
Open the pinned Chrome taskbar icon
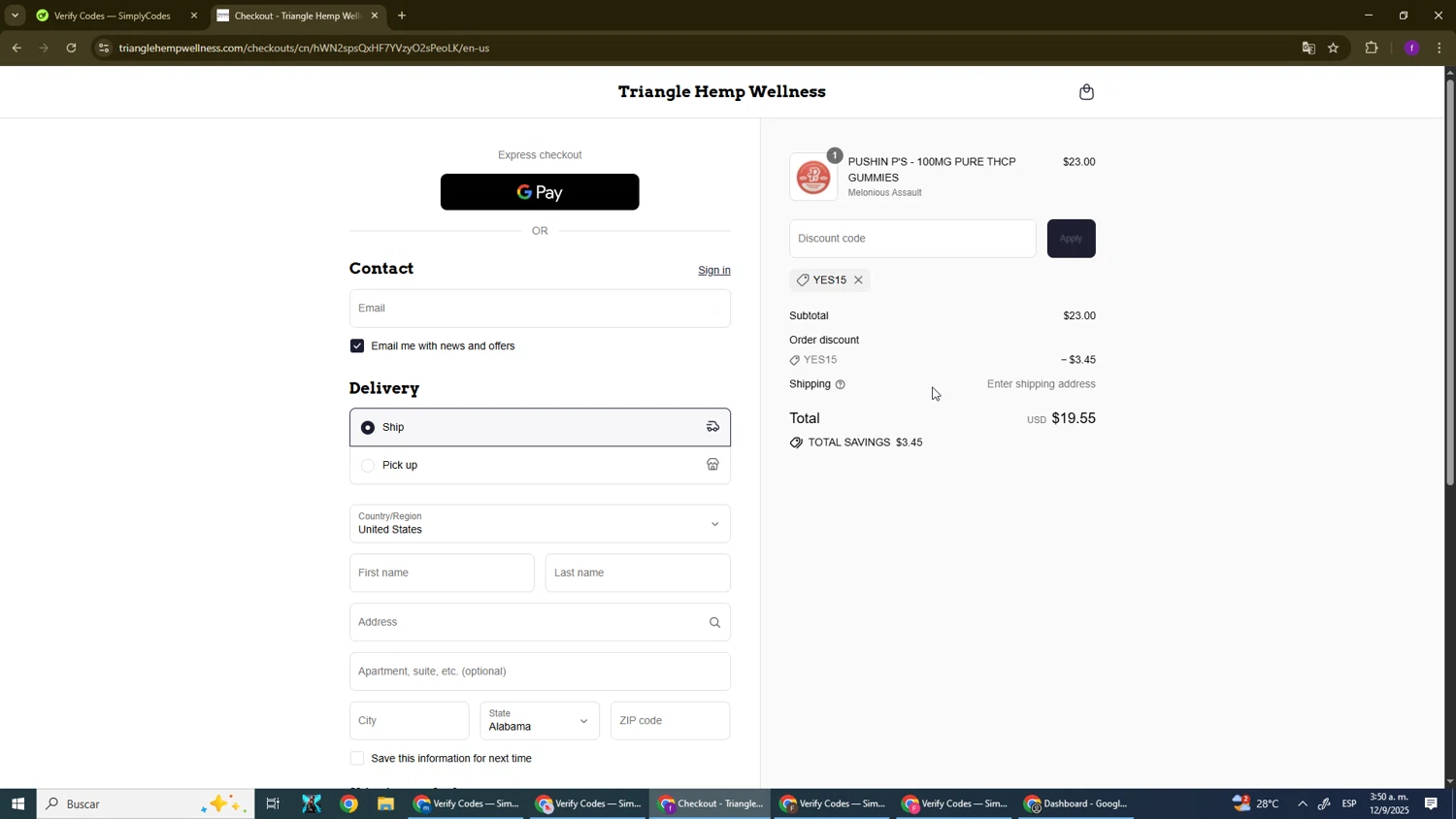pos(348,803)
